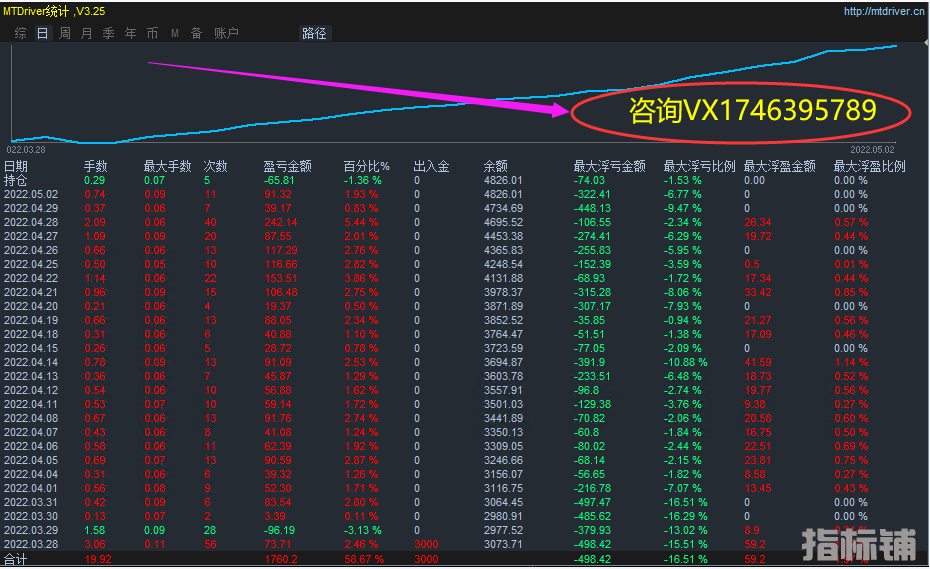Select the 账户 account tab
Viewport: 930px width, 569px height.
tap(226, 33)
